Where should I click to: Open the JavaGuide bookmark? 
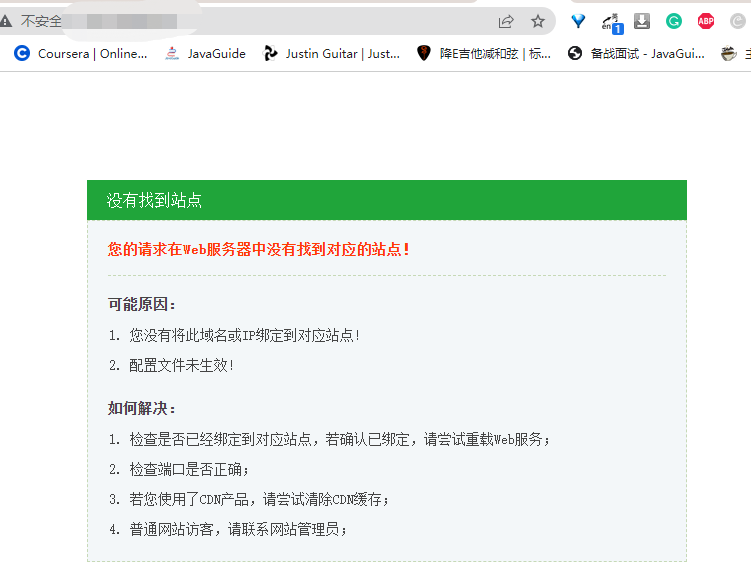pos(205,53)
